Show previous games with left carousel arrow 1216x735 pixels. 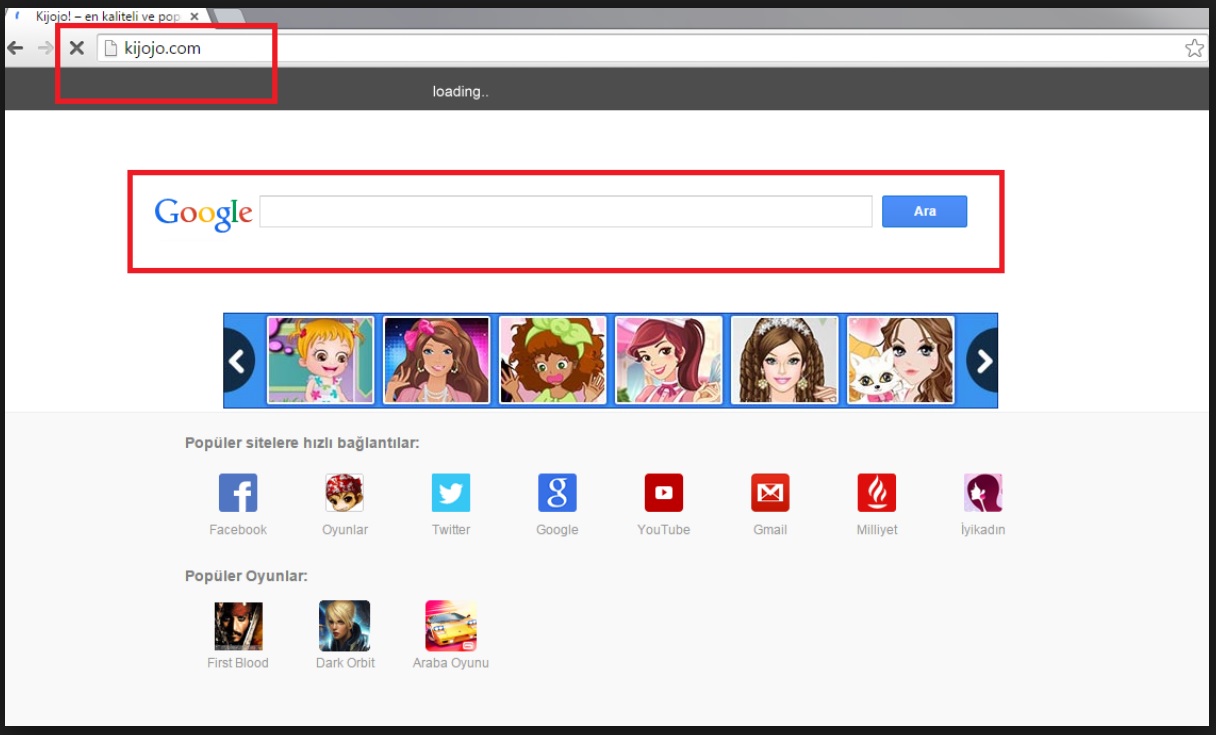tap(238, 360)
